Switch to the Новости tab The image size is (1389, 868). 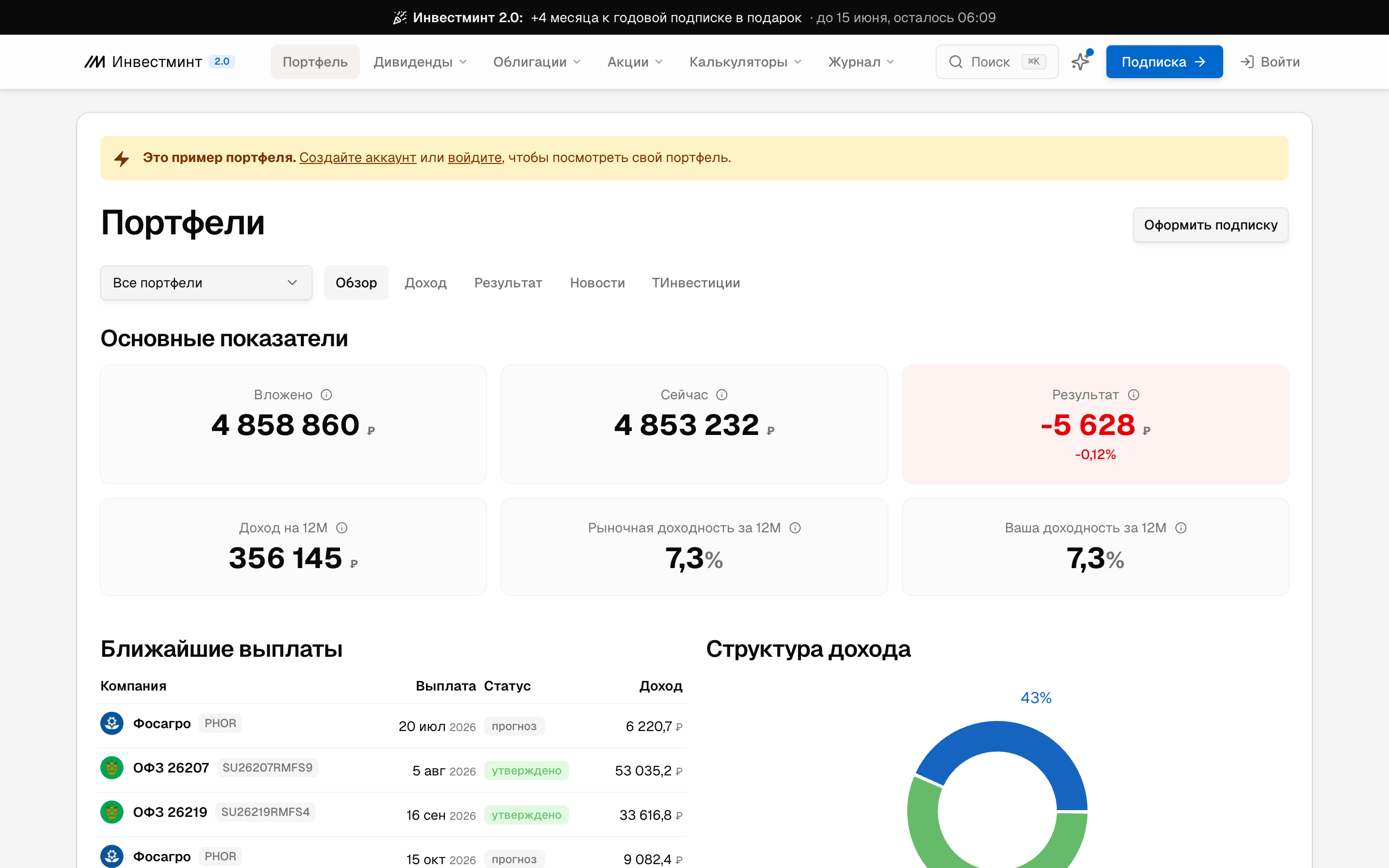598,283
